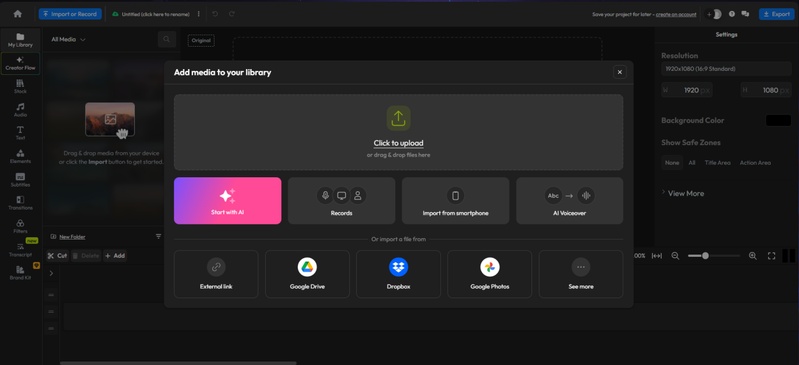Viewport: 799px width, 365px height.
Task: Open the All Media dropdown
Action: coord(68,39)
